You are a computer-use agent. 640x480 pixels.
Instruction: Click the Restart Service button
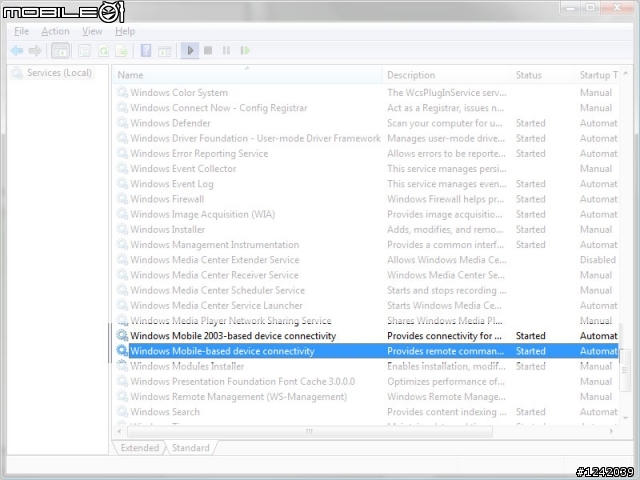pos(245,51)
